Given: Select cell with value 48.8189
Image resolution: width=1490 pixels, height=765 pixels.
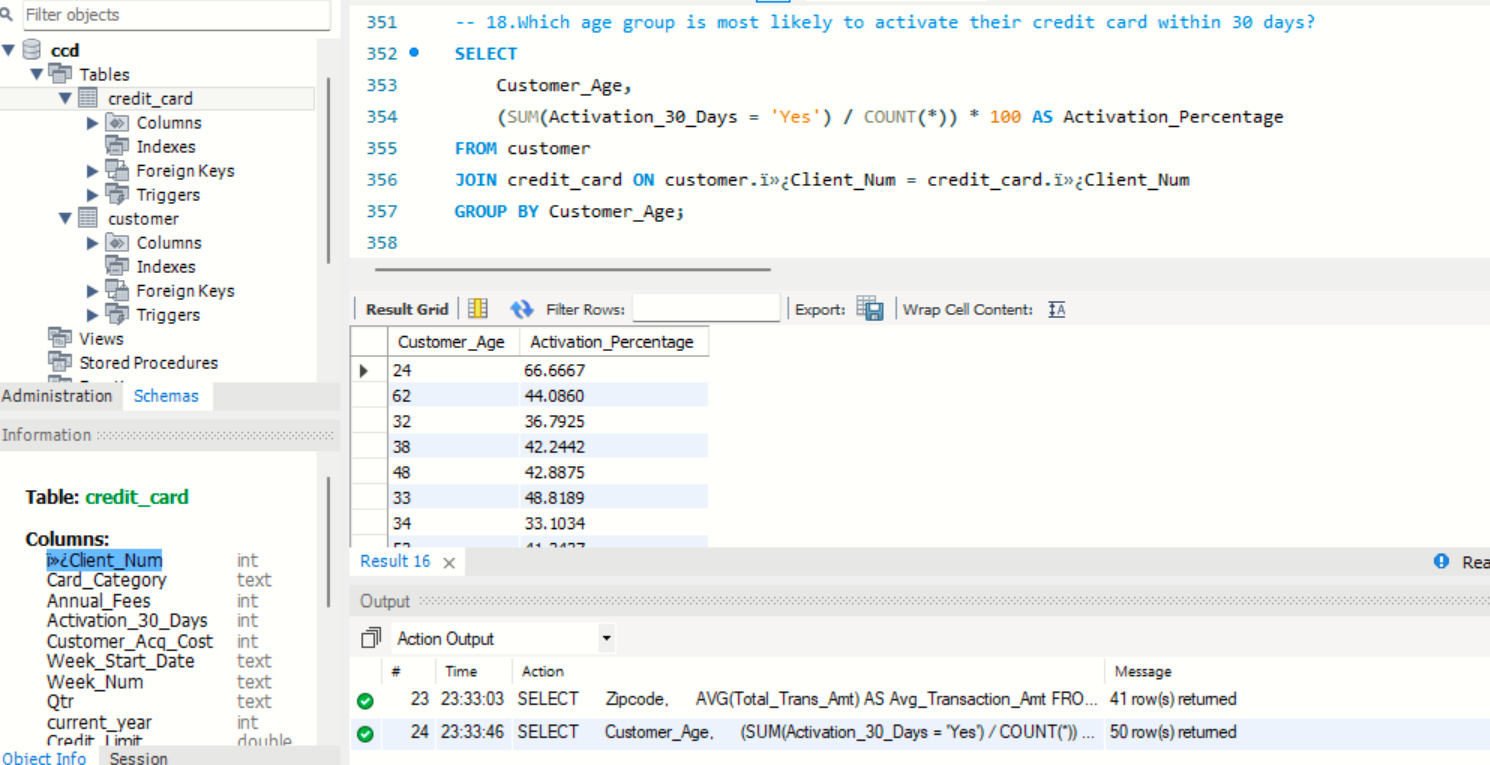Looking at the screenshot, I should [x=613, y=498].
